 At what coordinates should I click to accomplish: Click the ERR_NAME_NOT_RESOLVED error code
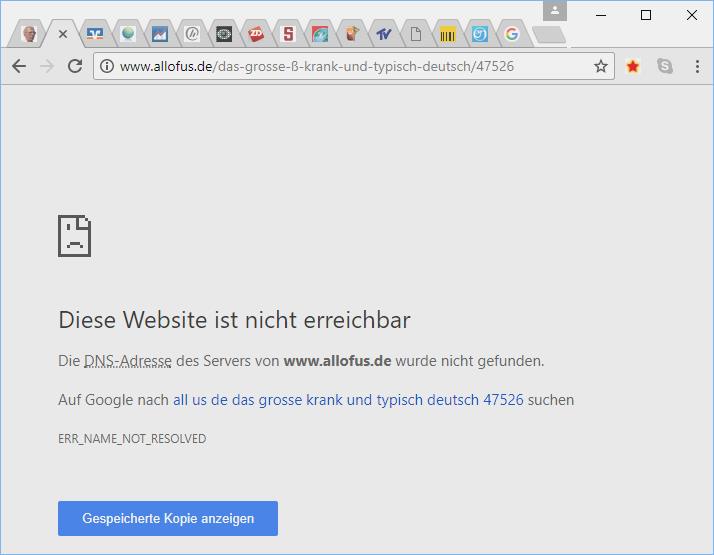132,438
